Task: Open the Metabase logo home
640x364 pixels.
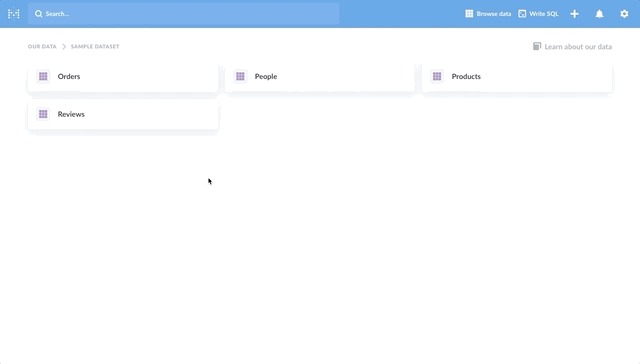Action: pyautogui.click(x=13, y=14)
